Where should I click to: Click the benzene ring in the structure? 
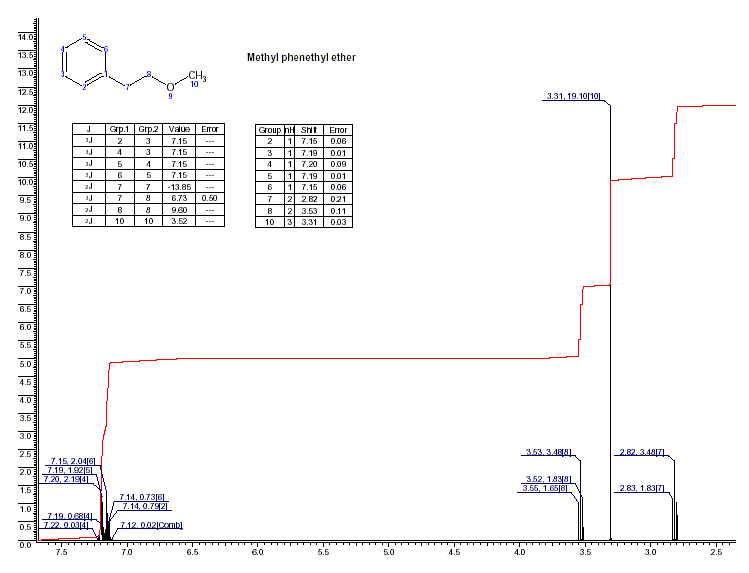85,63
